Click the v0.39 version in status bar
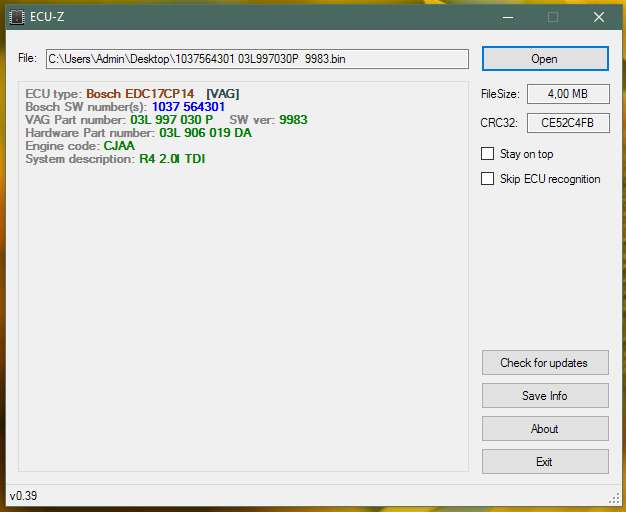 pos(24,496)
